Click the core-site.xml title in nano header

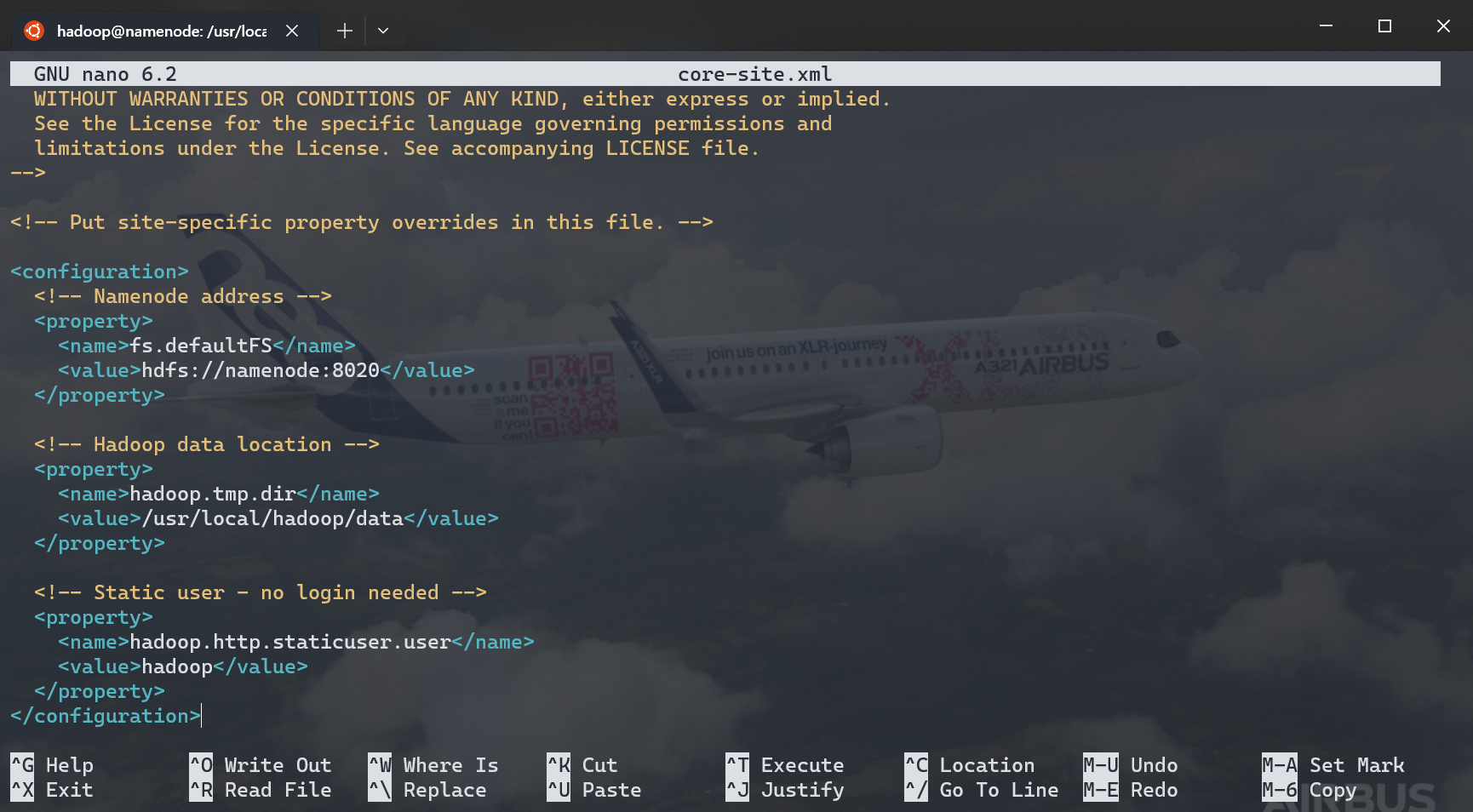coord(754,74)
